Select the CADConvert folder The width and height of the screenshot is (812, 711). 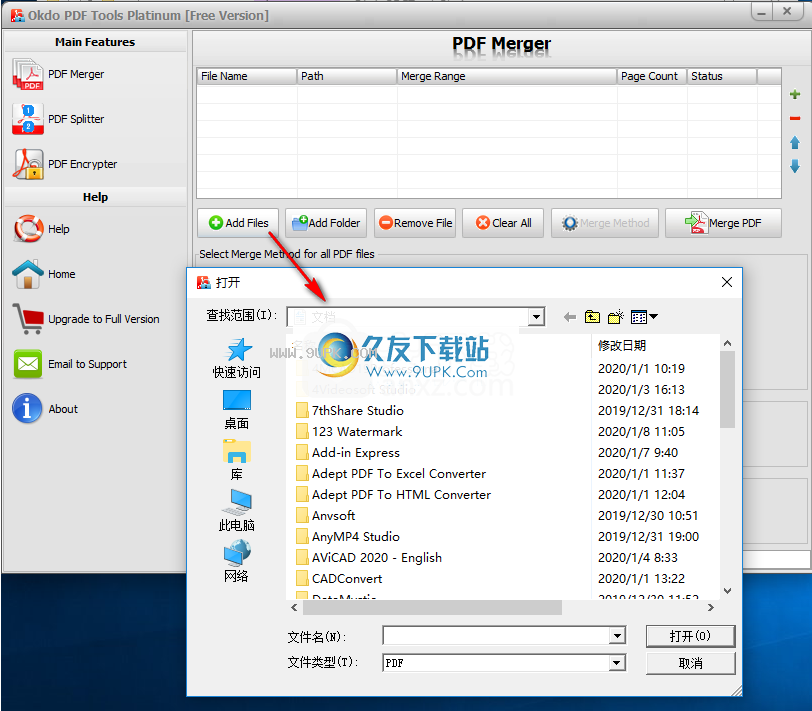click(339, 578)
